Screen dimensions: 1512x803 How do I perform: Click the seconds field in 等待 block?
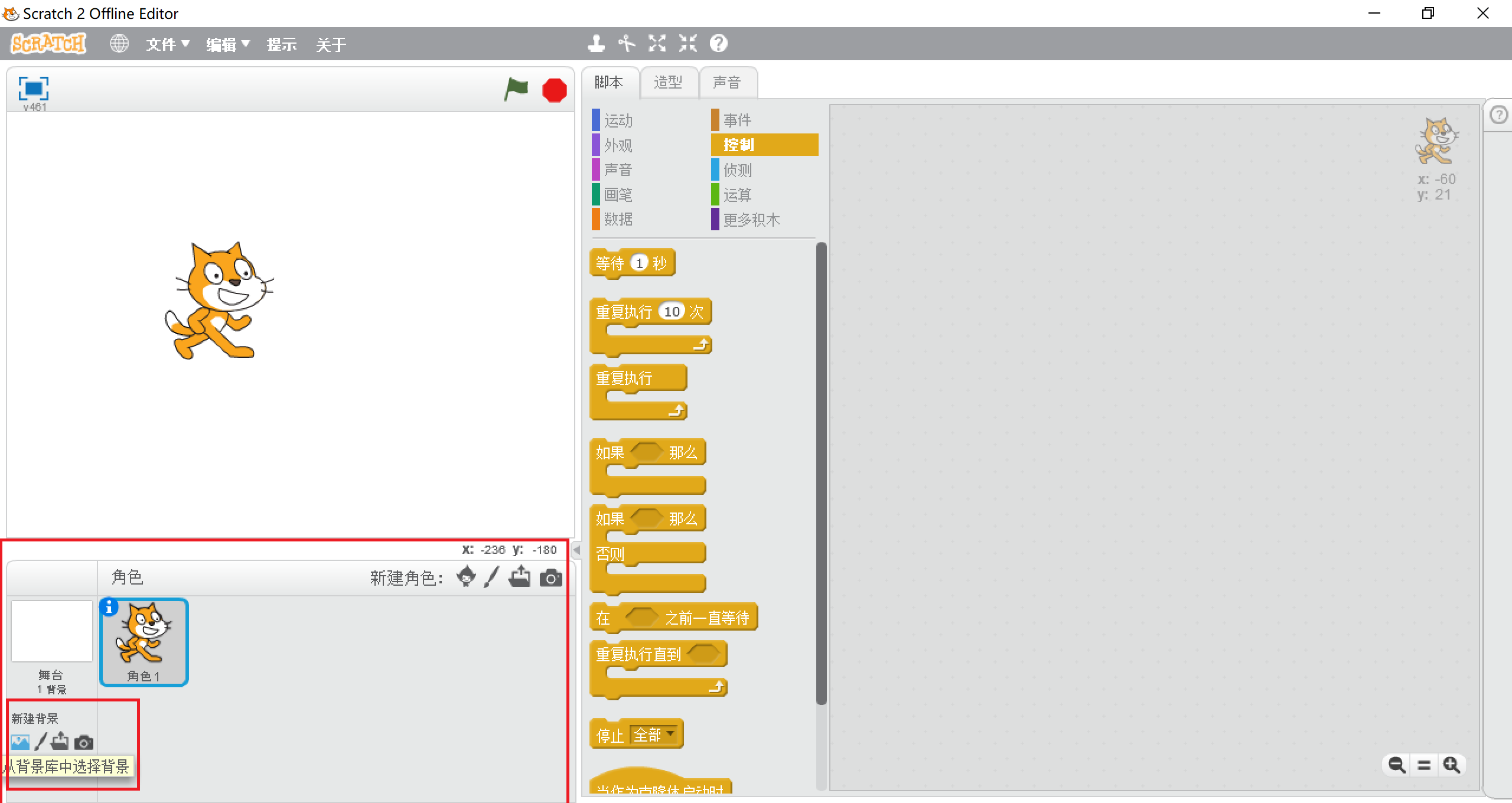[639, 263]
